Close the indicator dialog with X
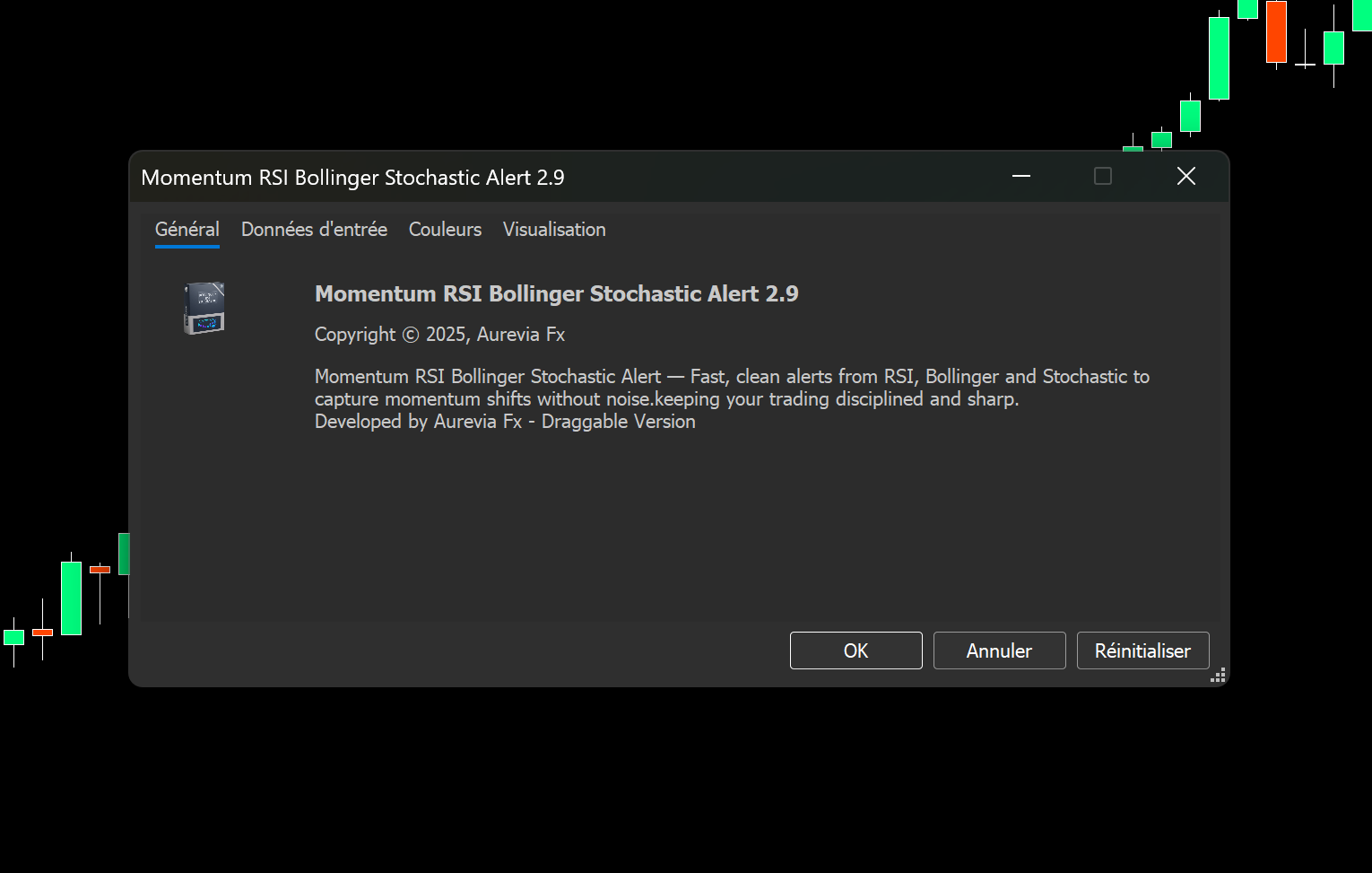The image size is (1372, 873). 1185,177
